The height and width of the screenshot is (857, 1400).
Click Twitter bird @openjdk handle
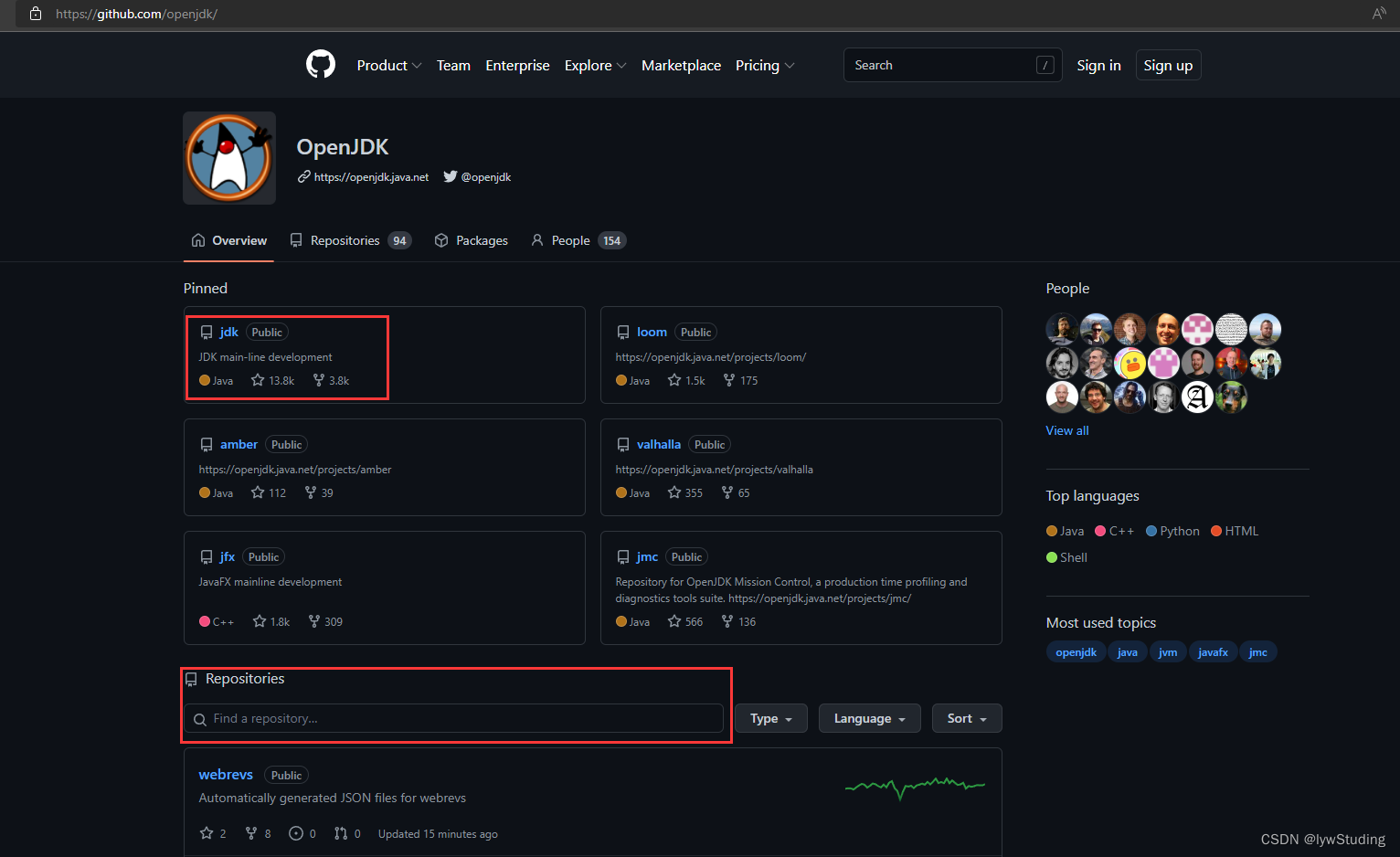[x=477, y=177]
